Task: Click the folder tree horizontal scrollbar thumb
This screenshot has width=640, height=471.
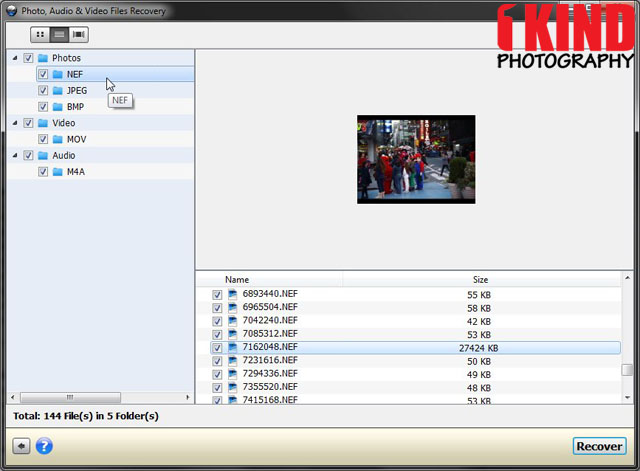Action: click(70, 397)
